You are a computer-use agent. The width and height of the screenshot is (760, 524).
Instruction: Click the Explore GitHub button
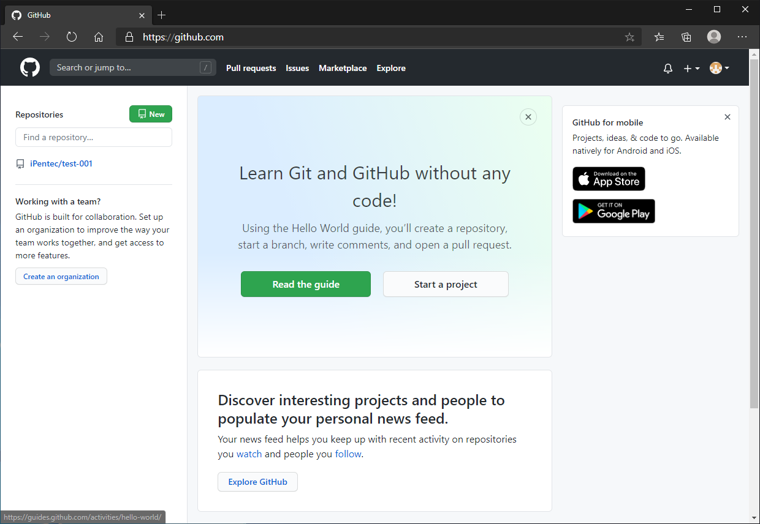(x=257, y=482)
